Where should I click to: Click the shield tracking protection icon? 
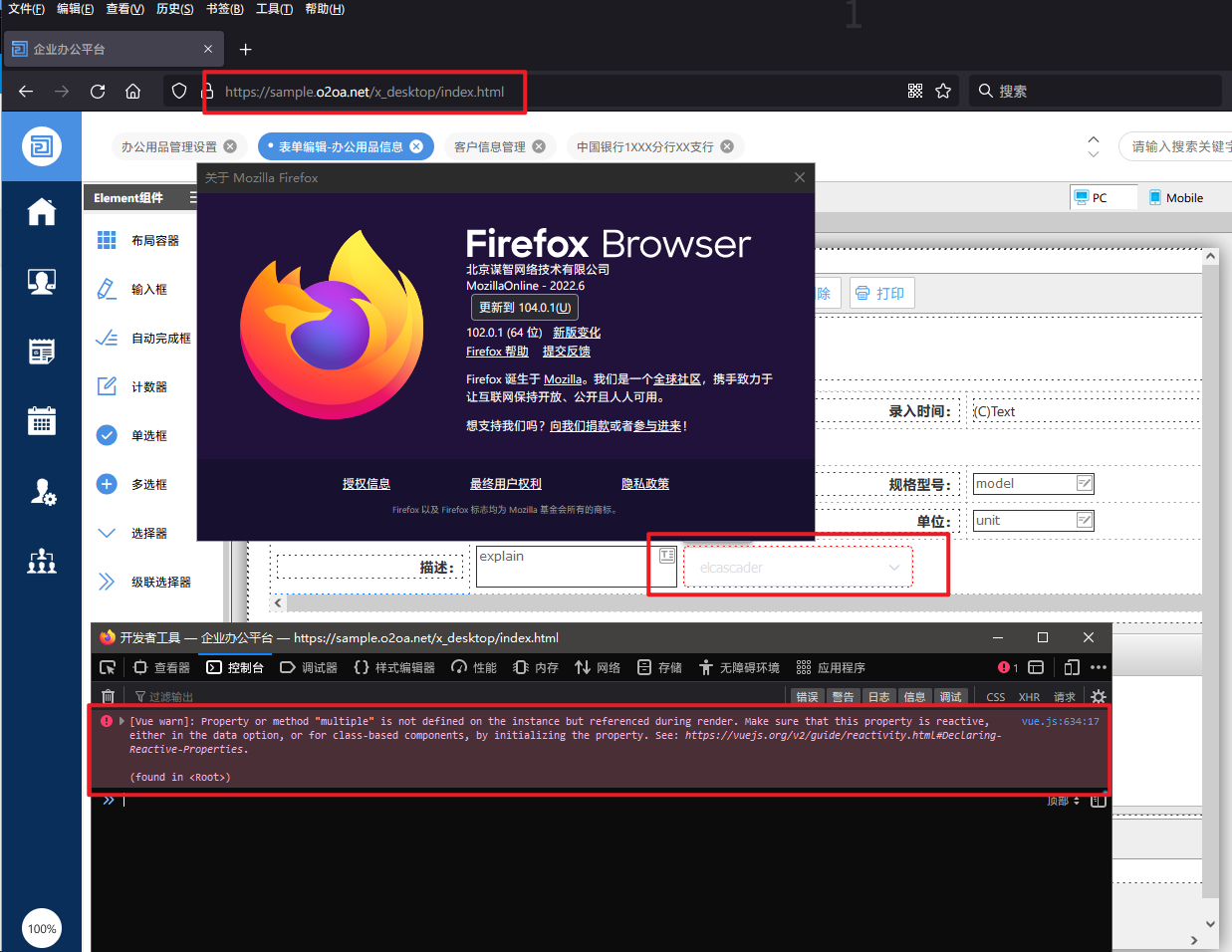tap(179, 91)
